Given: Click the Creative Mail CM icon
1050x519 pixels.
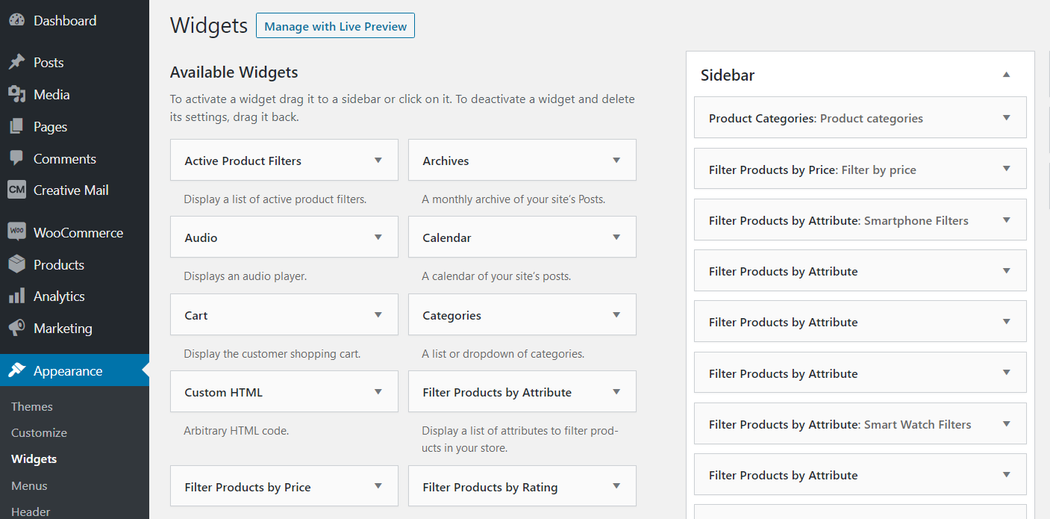Looking at the screenshot, I should [x=17, y=190].
